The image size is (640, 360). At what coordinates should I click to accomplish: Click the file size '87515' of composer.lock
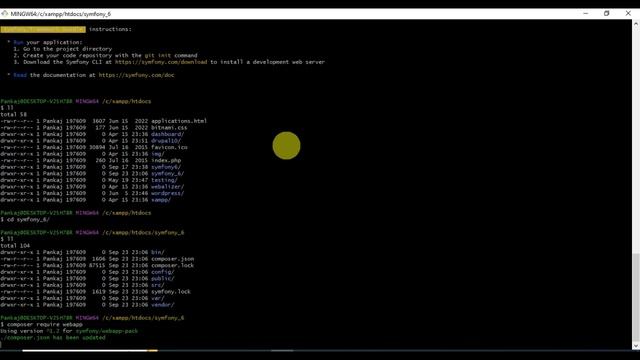pos(97,265)
